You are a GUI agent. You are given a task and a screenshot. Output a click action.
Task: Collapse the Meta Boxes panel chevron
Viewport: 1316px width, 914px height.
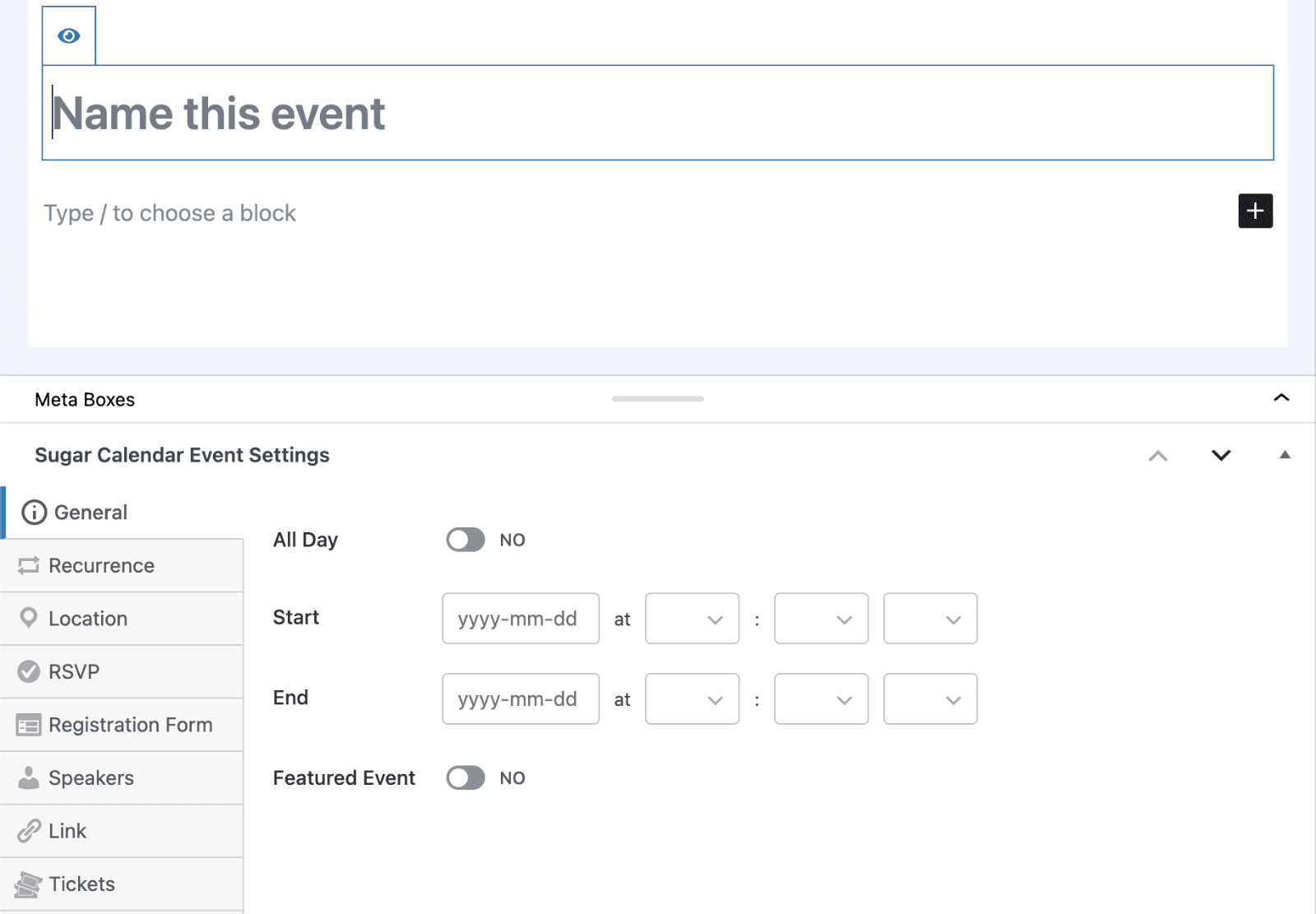pos(1281,398)
